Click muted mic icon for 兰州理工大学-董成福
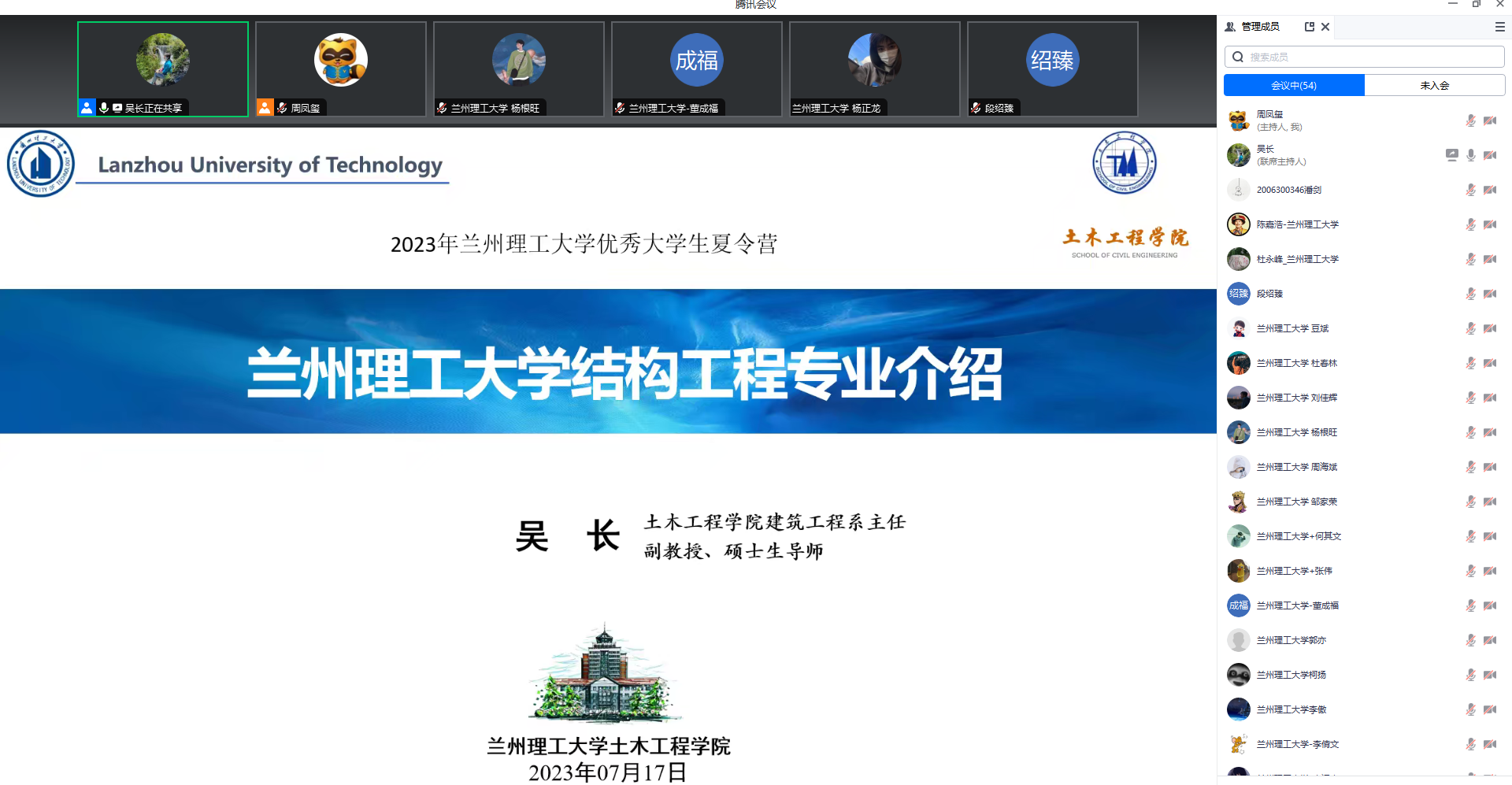 (1470, 605)
